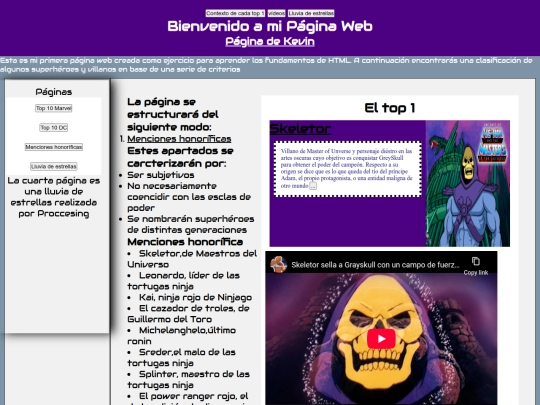
Task: Open the 'Página de Kevin' link
Action: [x=270, y=41]
